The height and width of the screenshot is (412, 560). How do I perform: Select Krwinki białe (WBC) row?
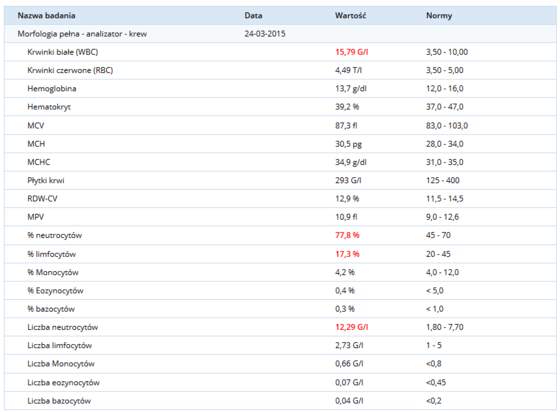(280, 52)
